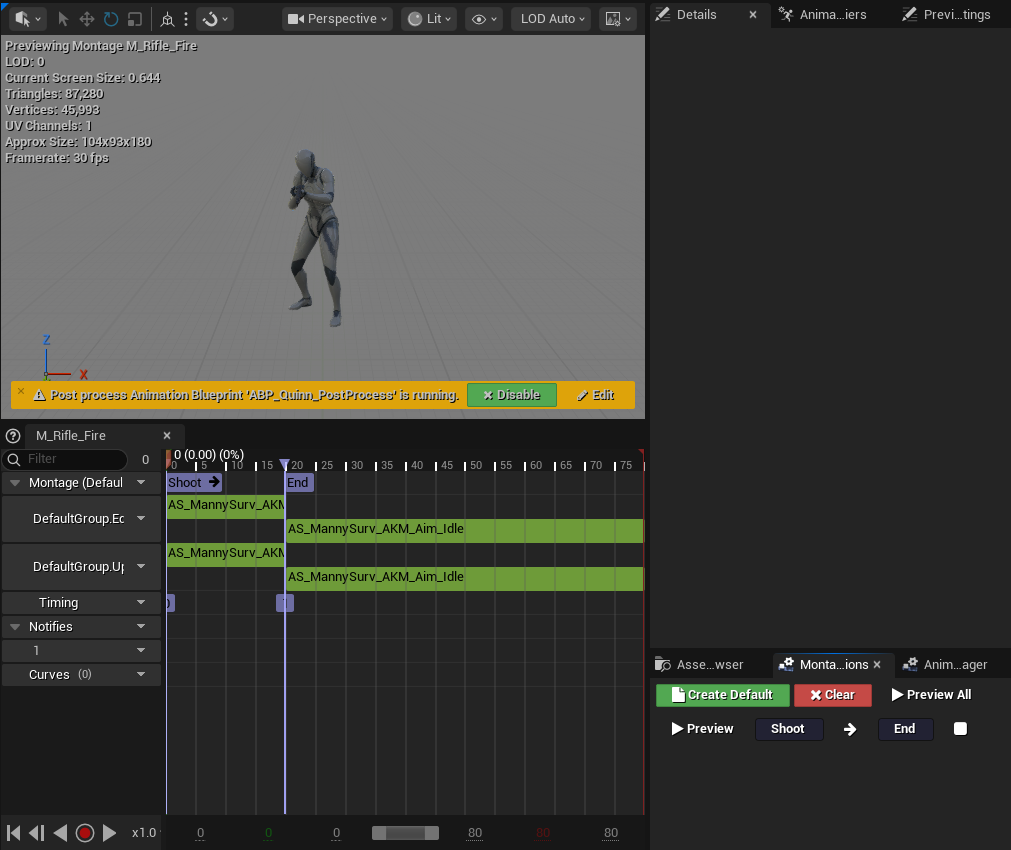Collapse the Notifies track
This screenshot has height=850, width=1011.
pos(15,626)
